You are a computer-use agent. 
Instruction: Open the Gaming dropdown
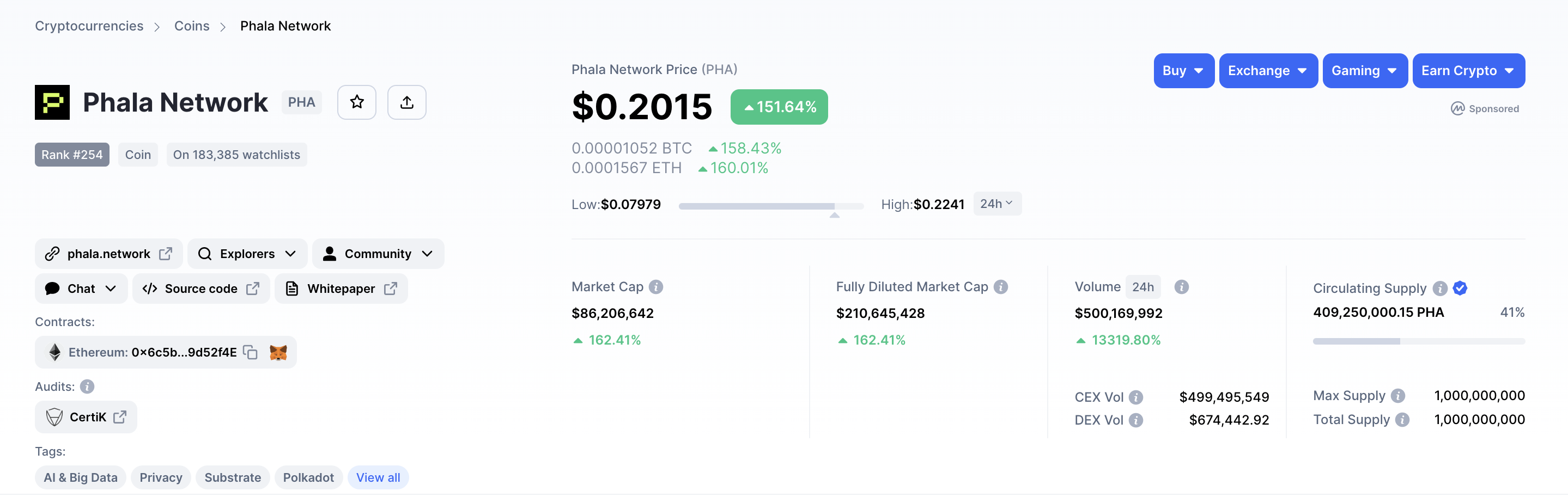1365,71
